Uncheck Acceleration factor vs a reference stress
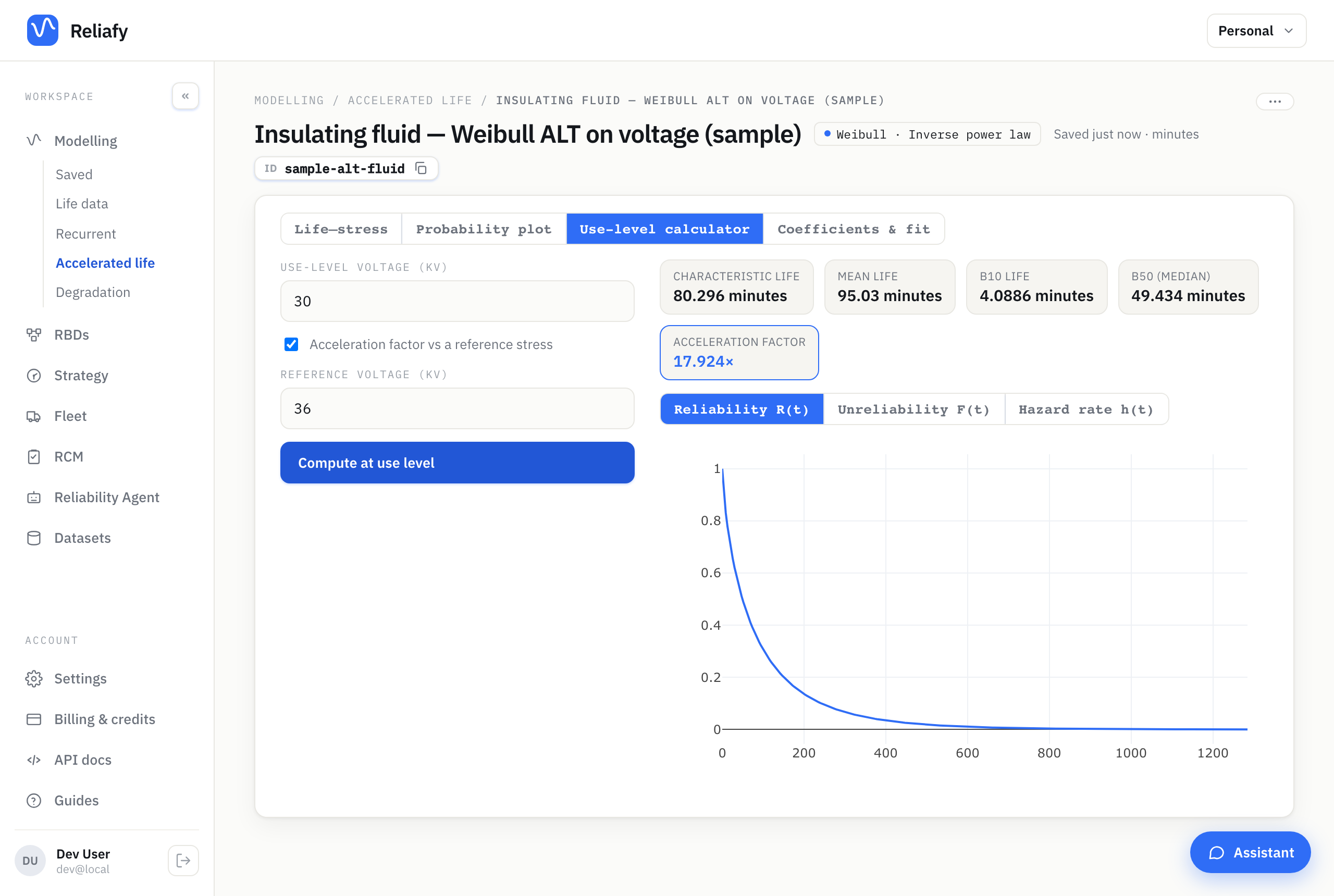Screen dimensions: 1334x896 click(291, 344)
